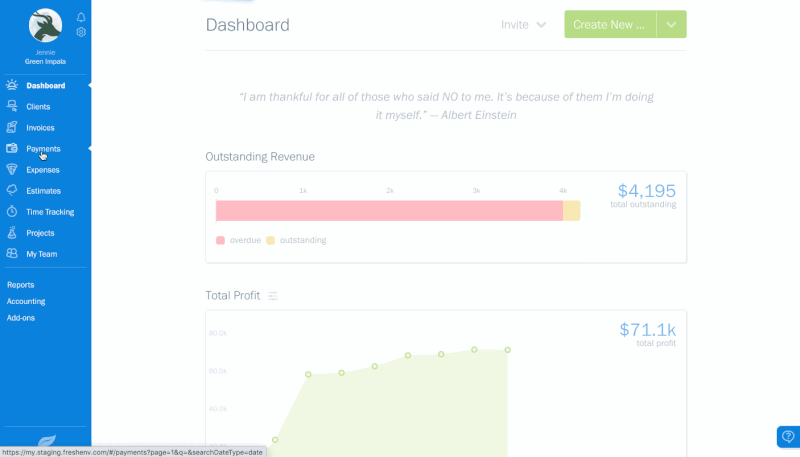The width and height of the screenshot is (800, 457).
Task: Expand the Invite dropdown
Action: pyautogui.click(x=524, y=25)
